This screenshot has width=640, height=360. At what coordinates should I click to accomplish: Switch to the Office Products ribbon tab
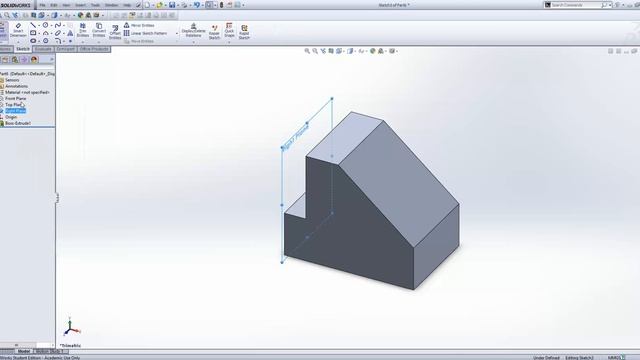tap(94, 49)
